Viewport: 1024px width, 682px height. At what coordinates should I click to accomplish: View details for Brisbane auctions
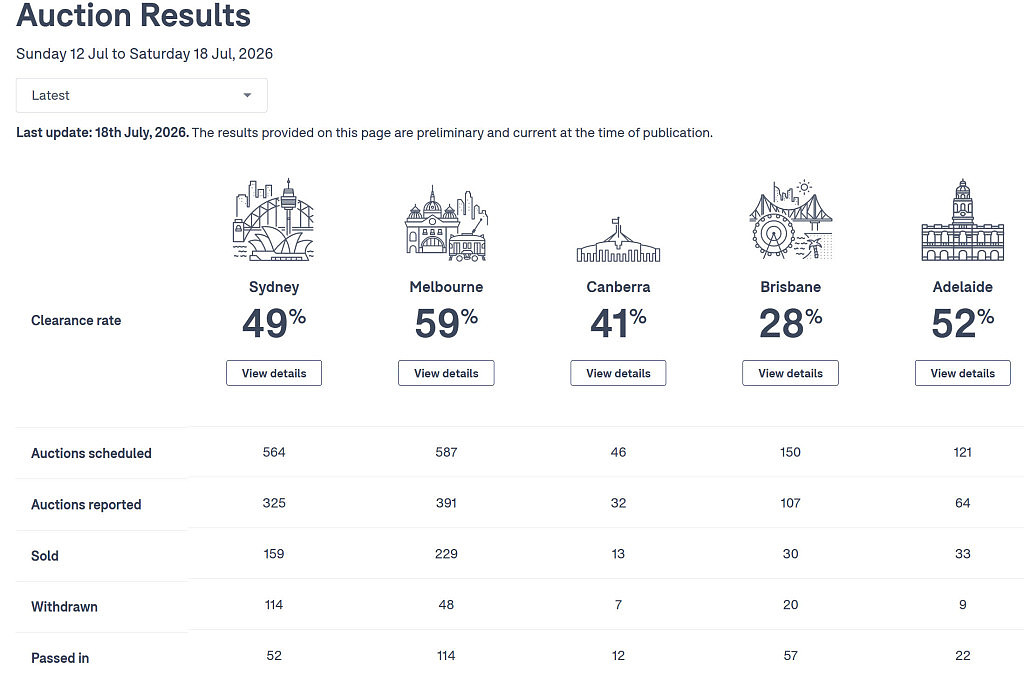pos(790,373)
